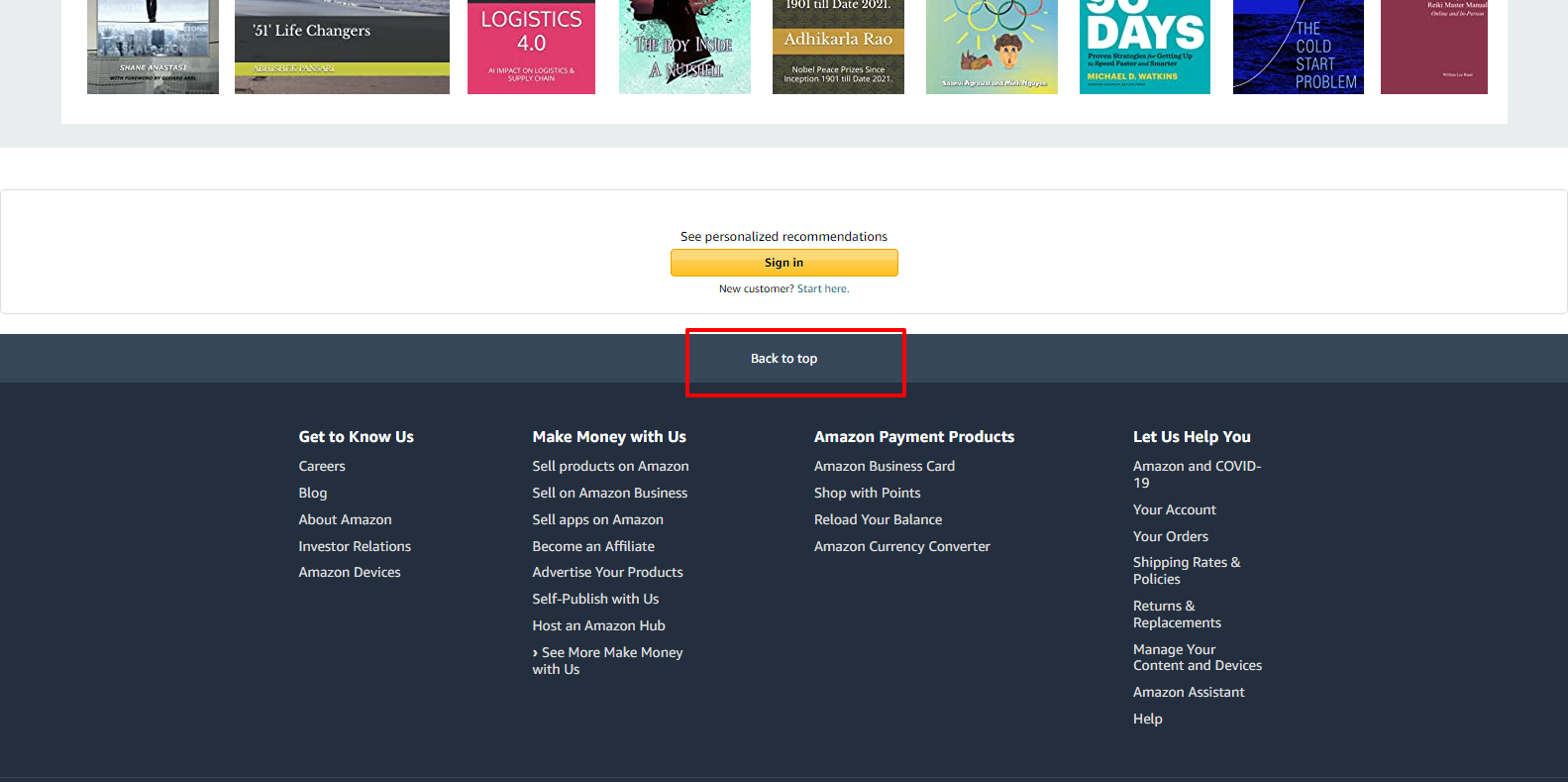View the Reiki Master Manual book cover
The height and width of the screenshot is (782, 1568).
[x=1434, y=47]
